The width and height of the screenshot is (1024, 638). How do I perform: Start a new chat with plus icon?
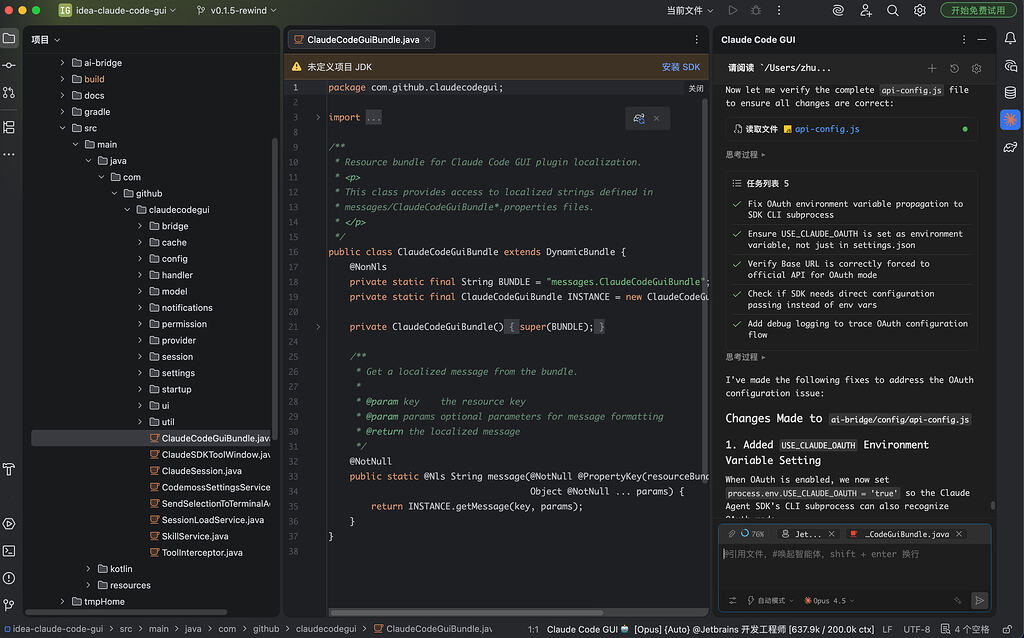click(x=932, y=69)
